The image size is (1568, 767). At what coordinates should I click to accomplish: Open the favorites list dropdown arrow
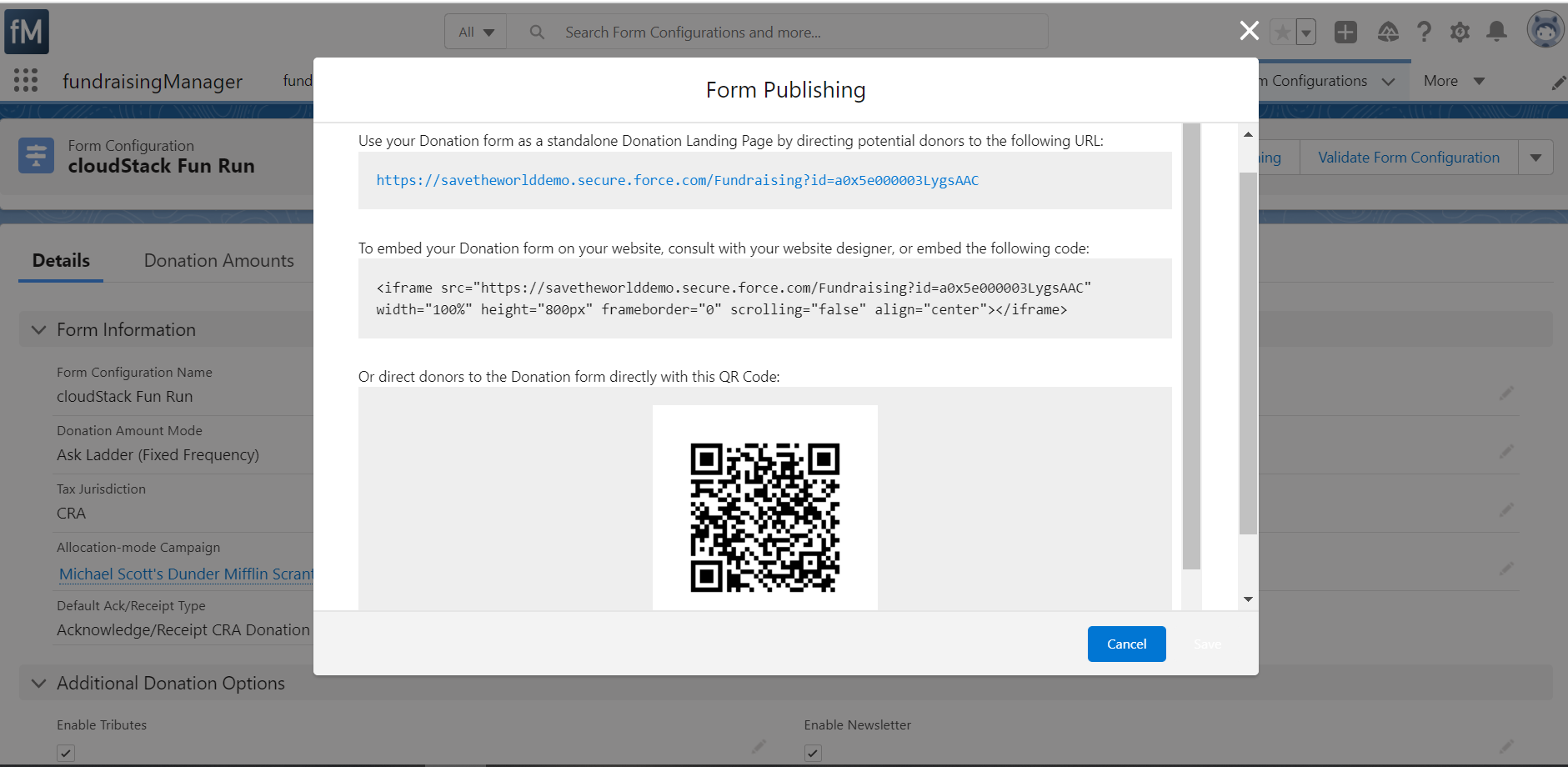(x=1306, y=33)
